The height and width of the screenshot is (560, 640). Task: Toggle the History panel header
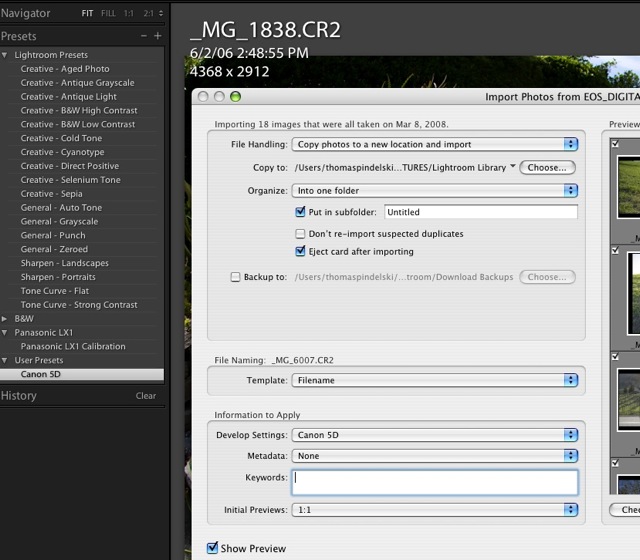click(18, 396)
